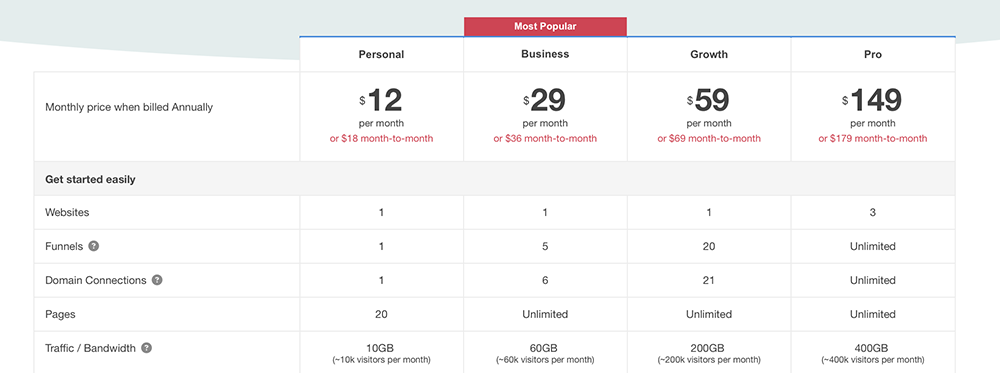
Task: Click 'or $18 month-to-month' text
Action: tap(381, 138)
